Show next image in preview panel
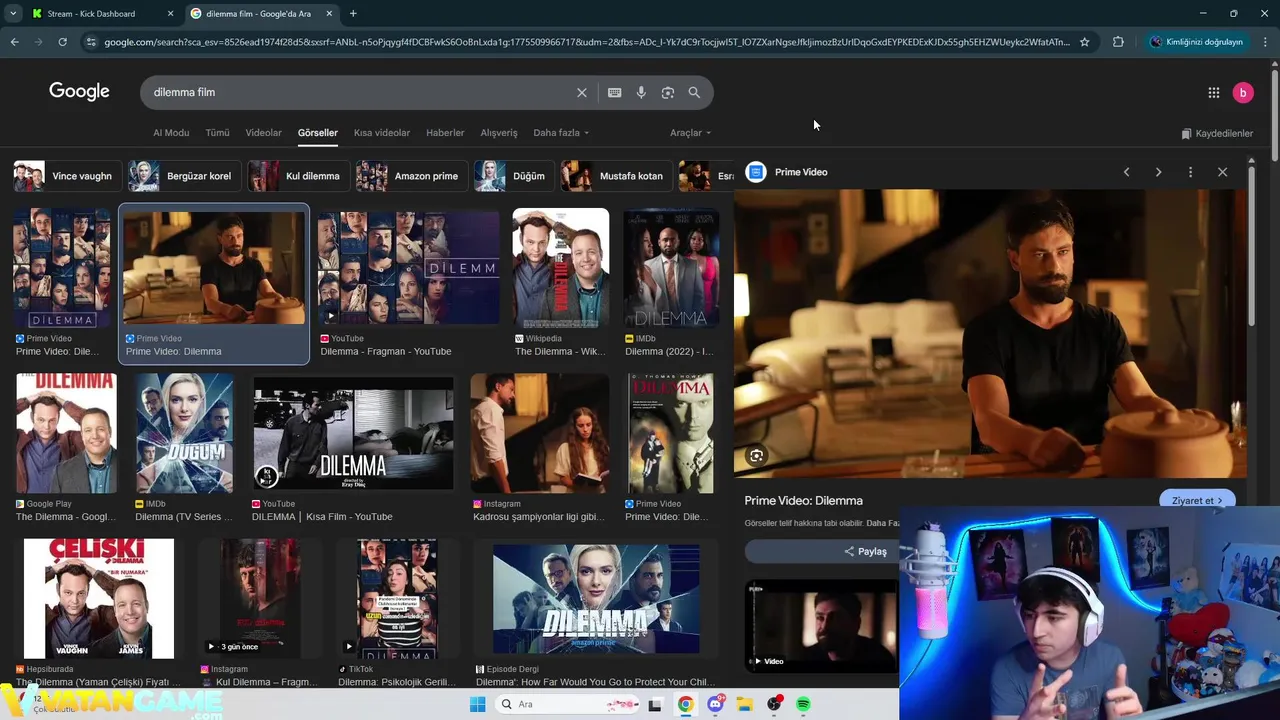The image size is (1280, 720). point(1159,172)
